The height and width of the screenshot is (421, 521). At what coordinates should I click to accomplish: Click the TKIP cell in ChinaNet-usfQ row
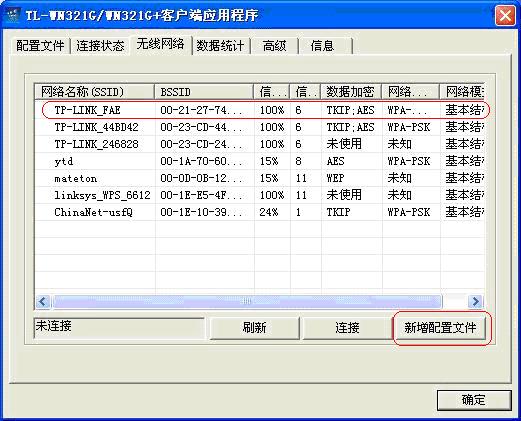[338, 212]
